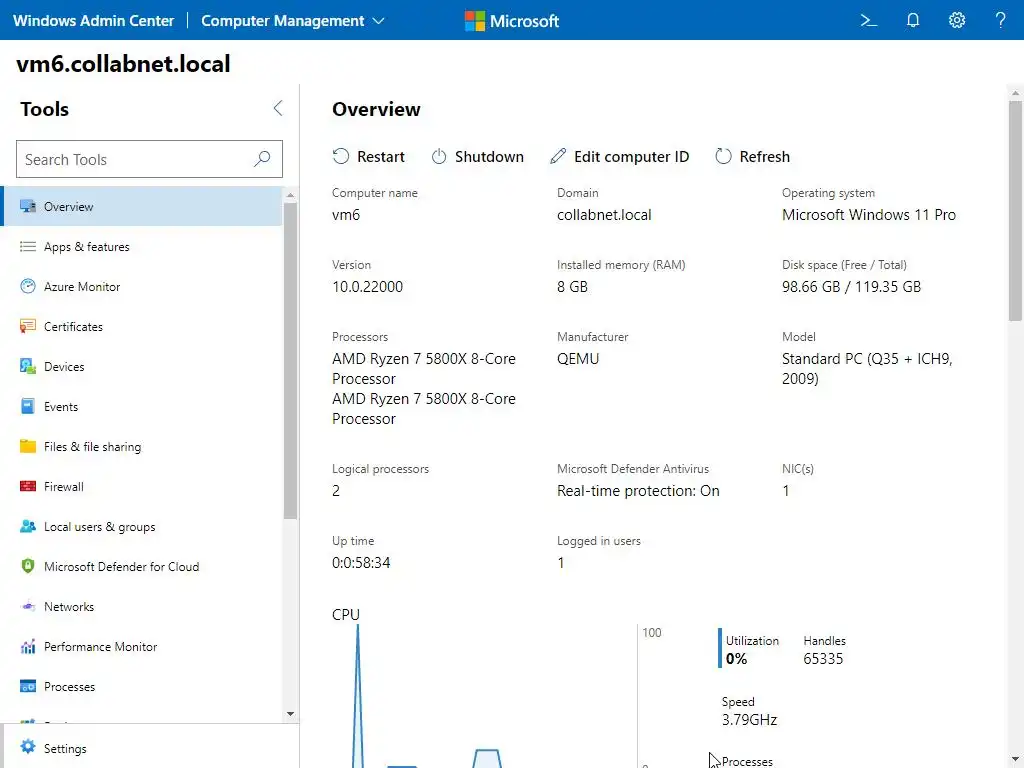Open Processes tool

(x=142, y=686)
